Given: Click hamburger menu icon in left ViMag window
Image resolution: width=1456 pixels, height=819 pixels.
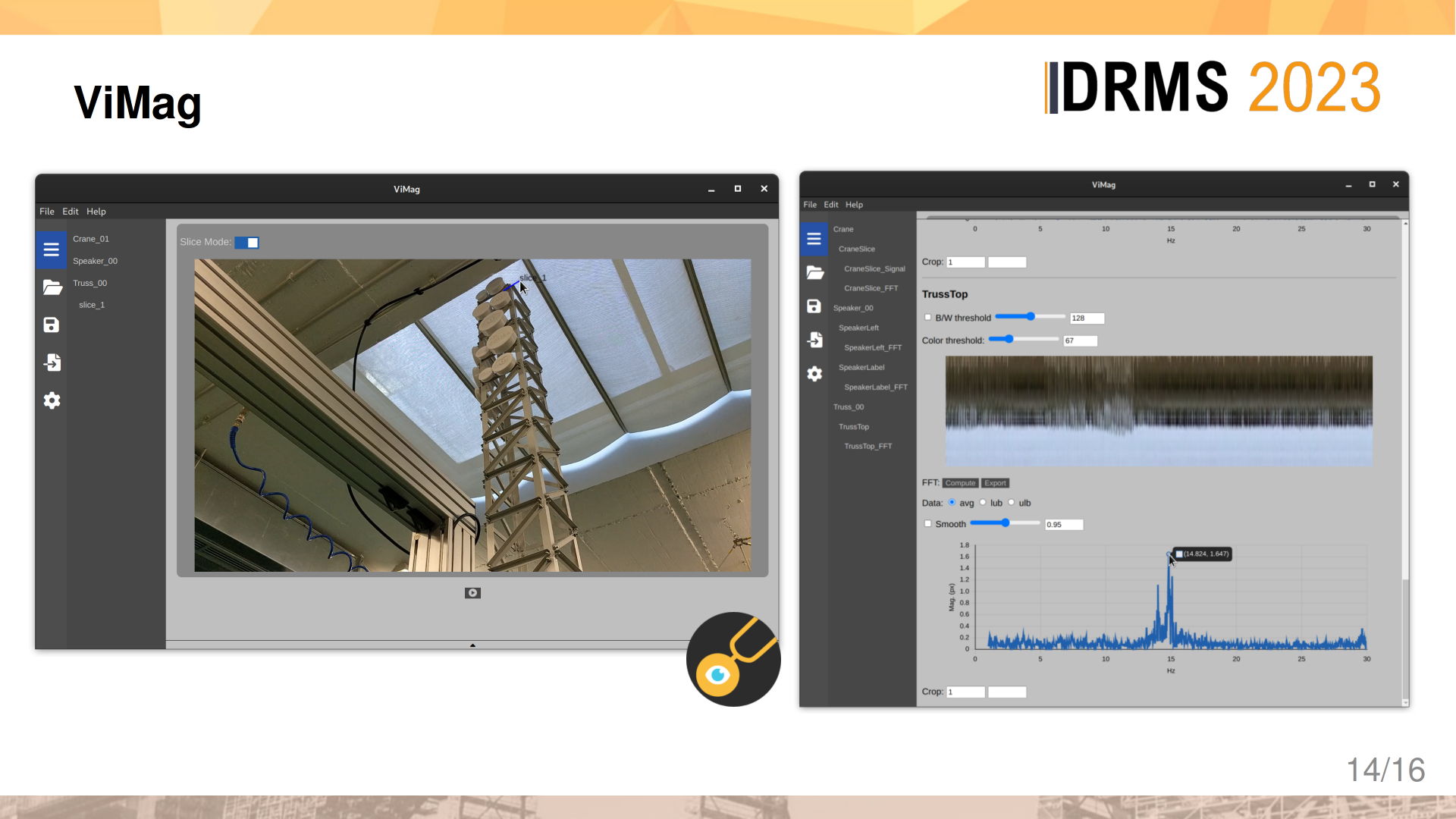Looking at the screenshot, I should tap(51, 250).
